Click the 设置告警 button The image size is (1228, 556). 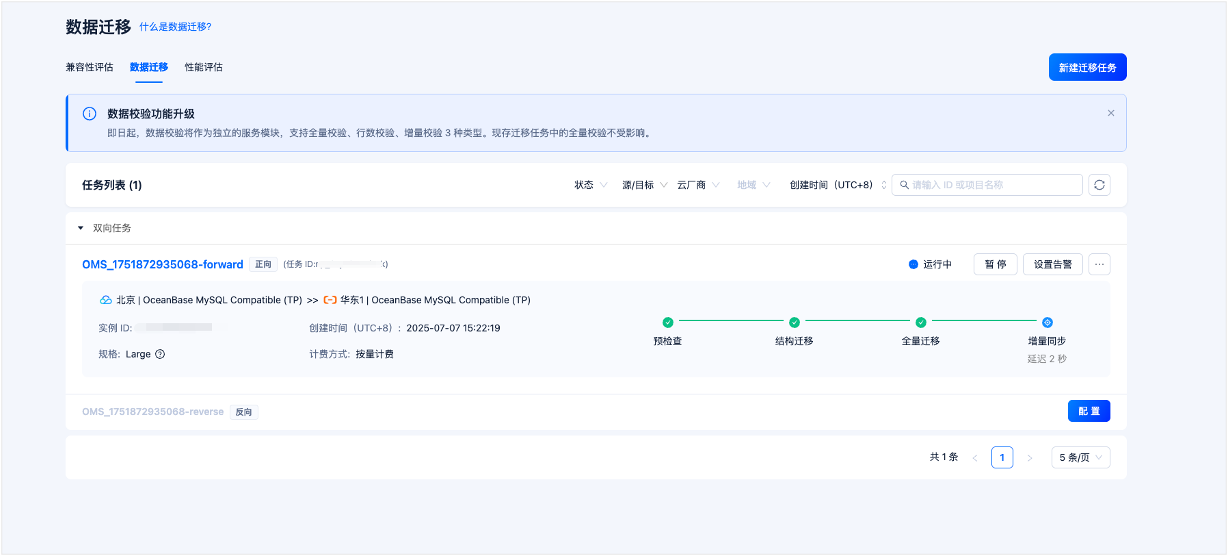coord(1053,265)
